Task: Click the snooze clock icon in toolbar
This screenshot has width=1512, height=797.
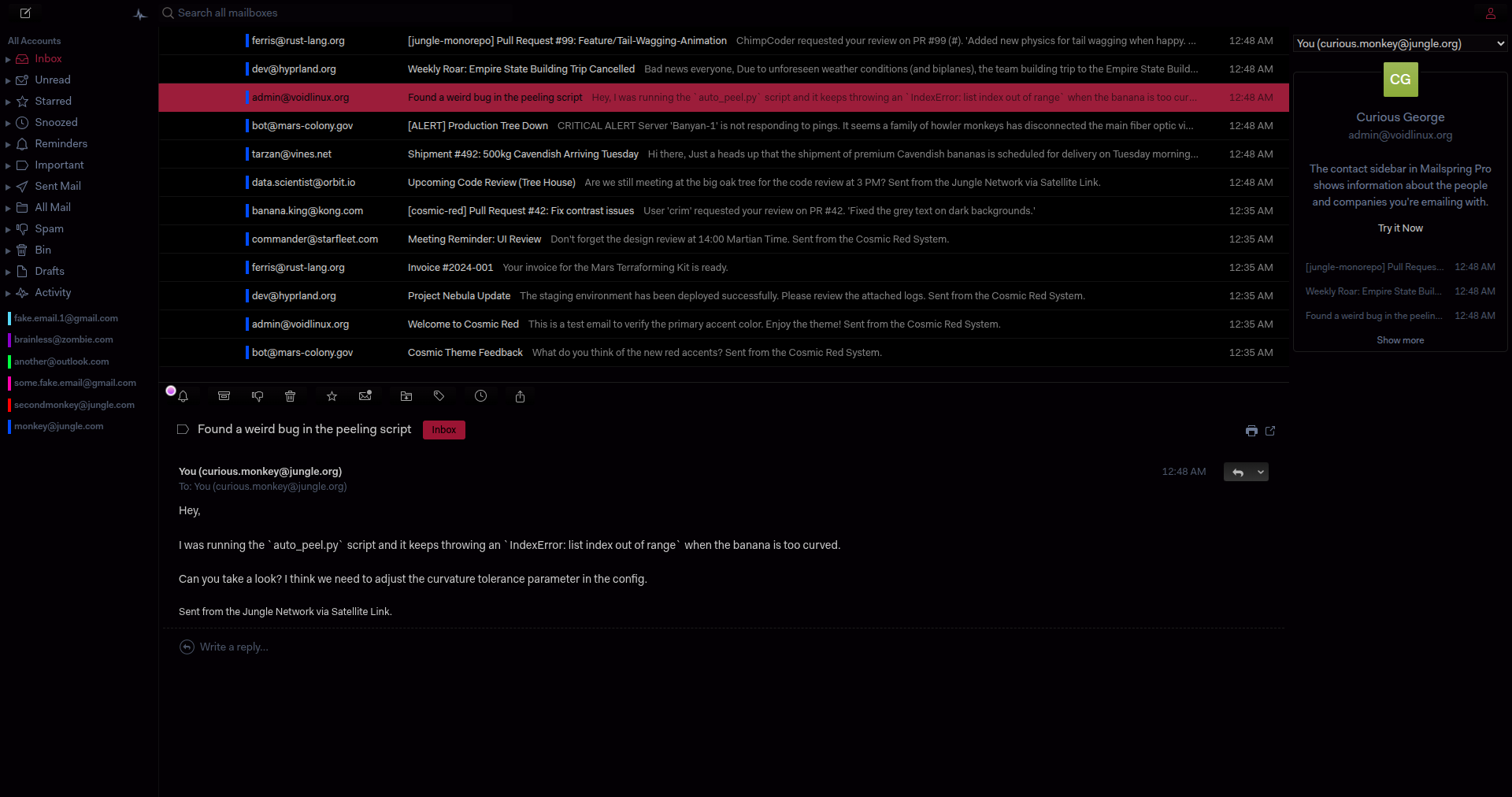Action: click(x=480, y=396)
